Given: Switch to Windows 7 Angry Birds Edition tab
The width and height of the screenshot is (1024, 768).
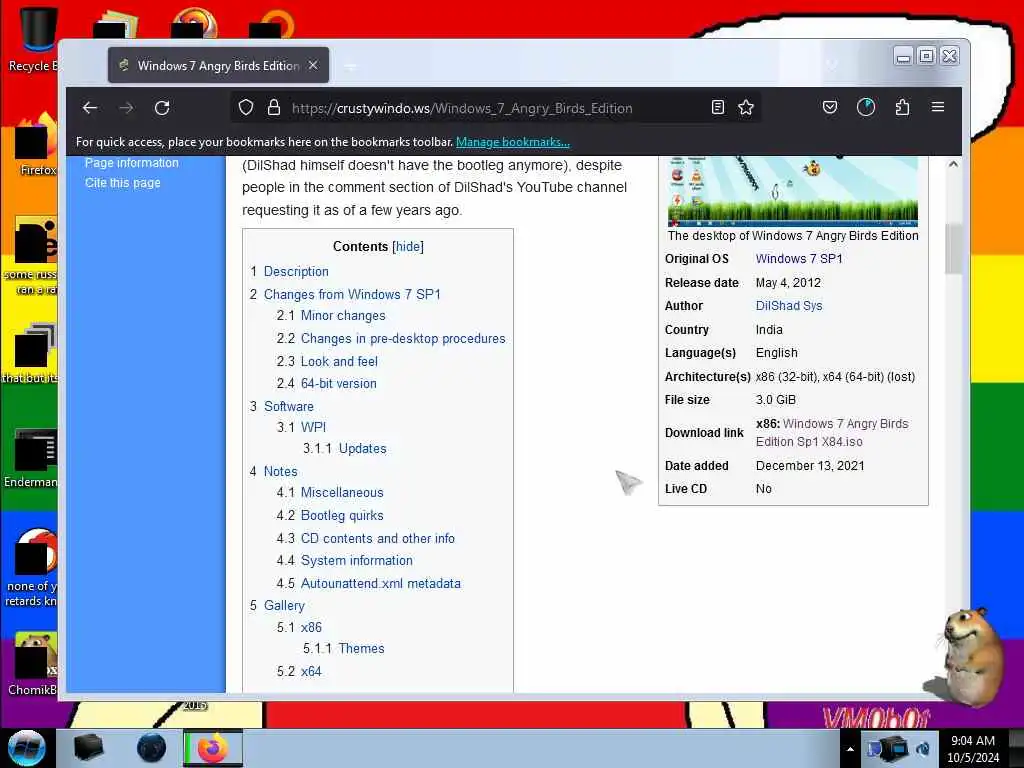Looking at the screenshot, I should click(x=218, y=65).
